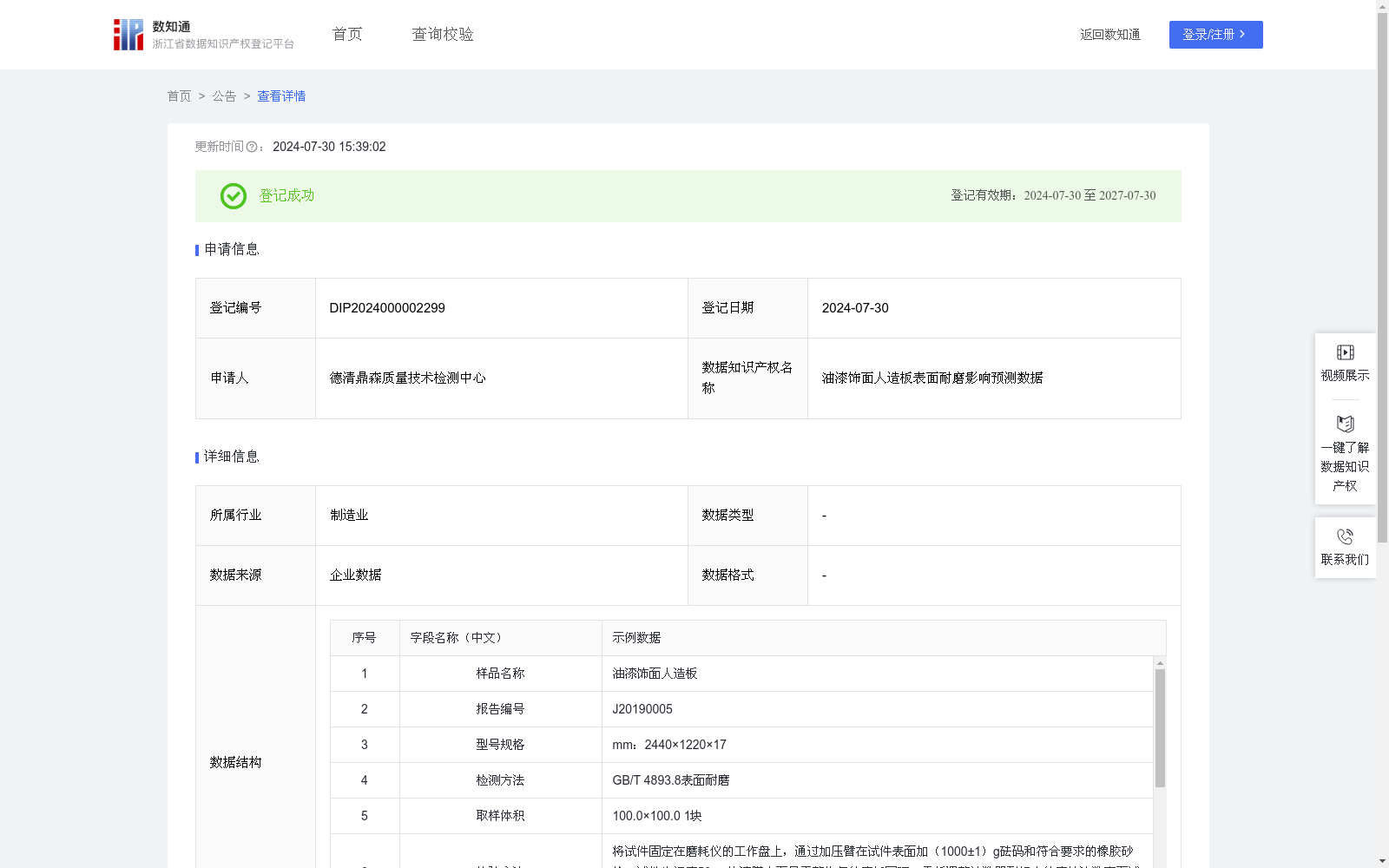Viewport: 1389px width, 868px height.
Task: Select the name 油漆饰面人造板表面耐磨影响预测数据
Action: coord(932,378)
